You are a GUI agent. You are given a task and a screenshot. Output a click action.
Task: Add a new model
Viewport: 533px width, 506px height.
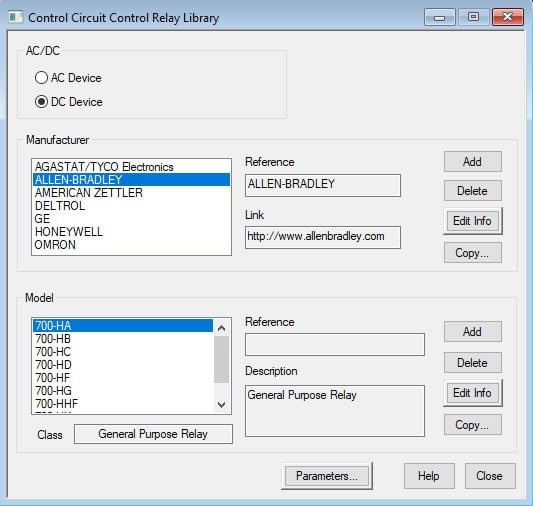click(x=472, y=331)
